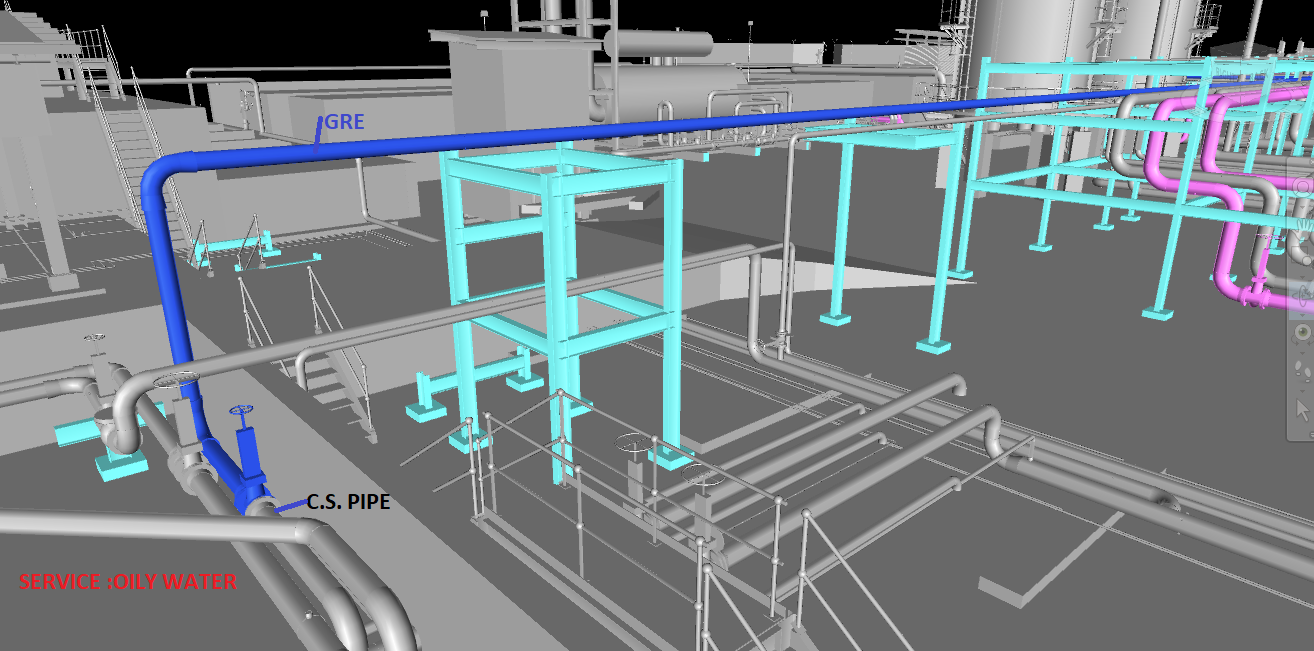The height and width of the screenshot is (651, 1314).
Task: Select the grey horizontal vessel on rooftop
Action: [657, 44]
